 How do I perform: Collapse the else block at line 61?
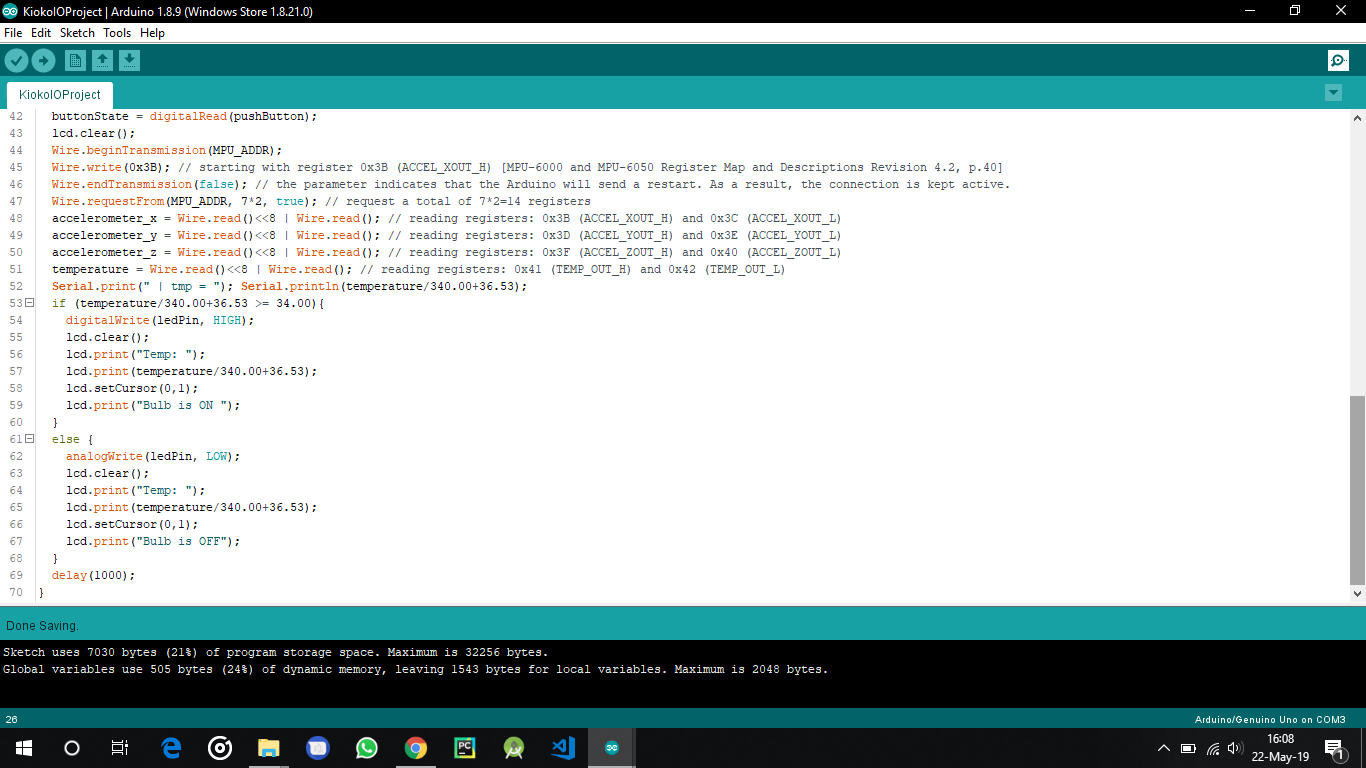click(x=29, y=439)
